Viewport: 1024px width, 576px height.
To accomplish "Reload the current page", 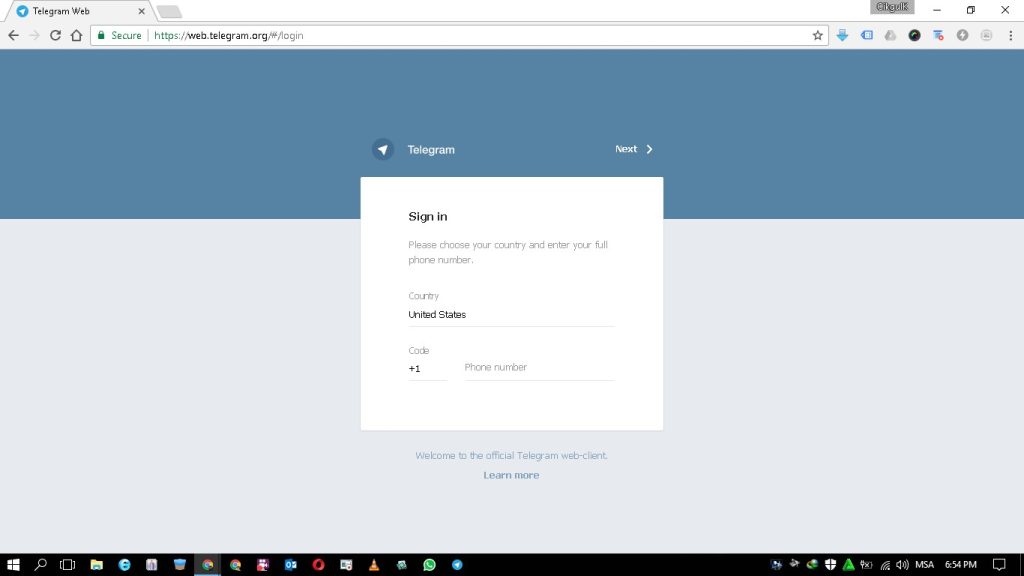I will tap(56, 35).
